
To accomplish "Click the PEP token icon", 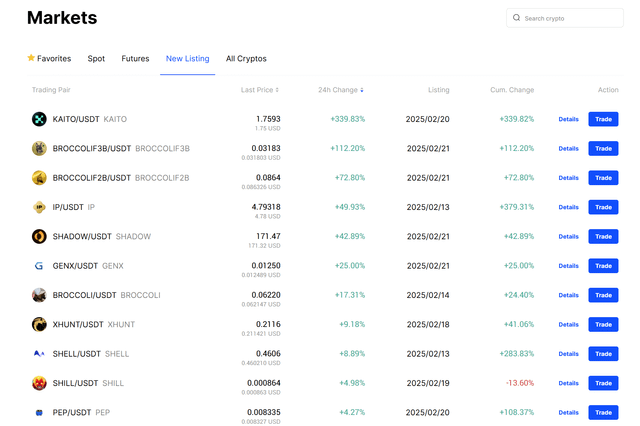I will pos(39,412).
